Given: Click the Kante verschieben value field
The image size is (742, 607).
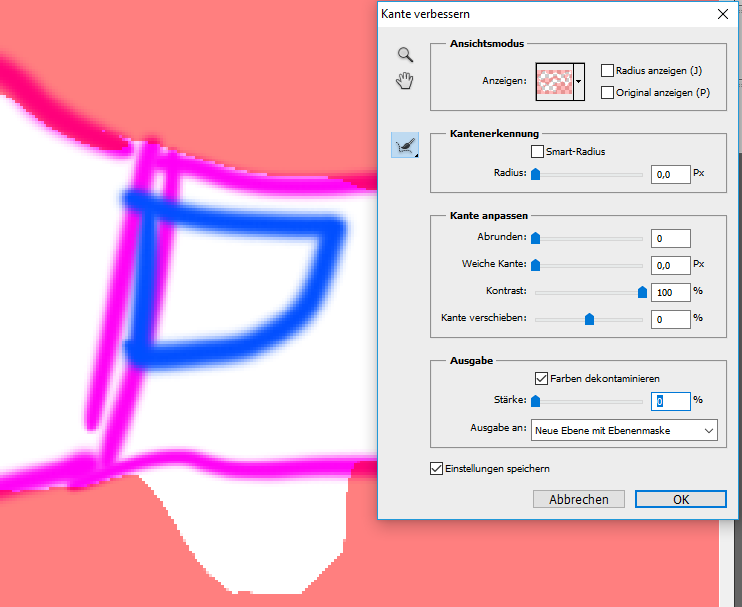Looking at the screenshot, I should (x=671, y=319).
